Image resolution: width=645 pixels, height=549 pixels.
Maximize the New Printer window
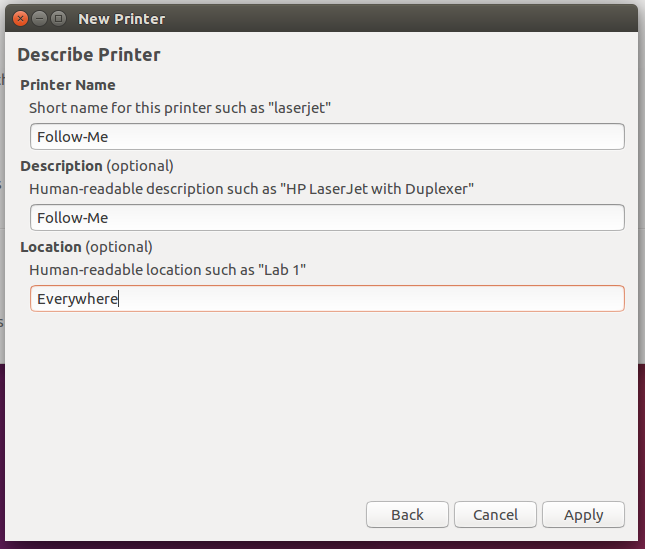pos(58,18)
